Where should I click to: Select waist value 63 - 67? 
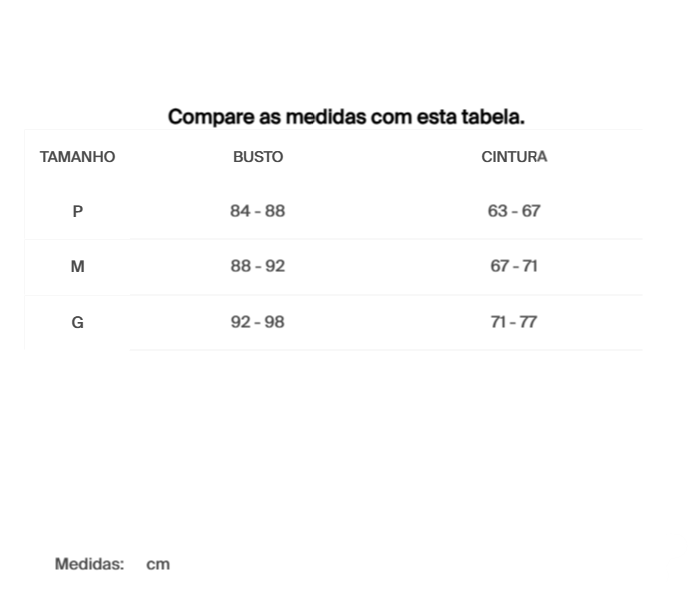(514, 211)
